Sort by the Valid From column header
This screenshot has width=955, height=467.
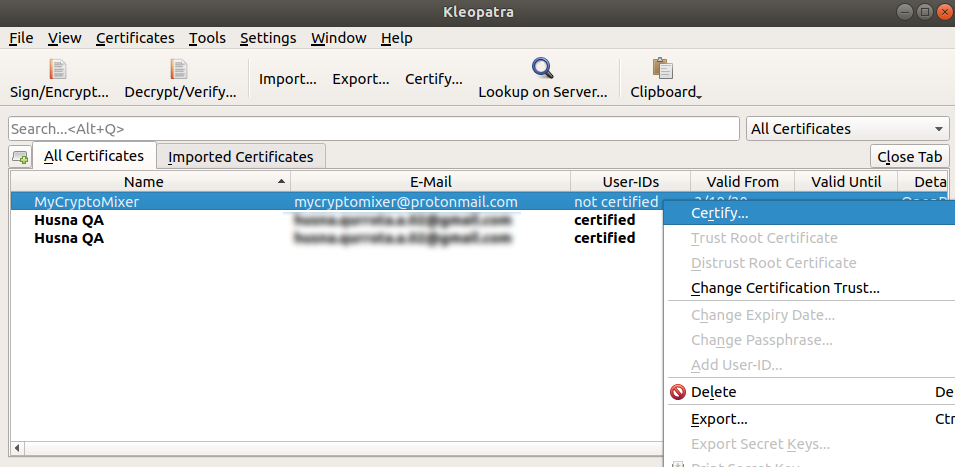tap(742, 181)
